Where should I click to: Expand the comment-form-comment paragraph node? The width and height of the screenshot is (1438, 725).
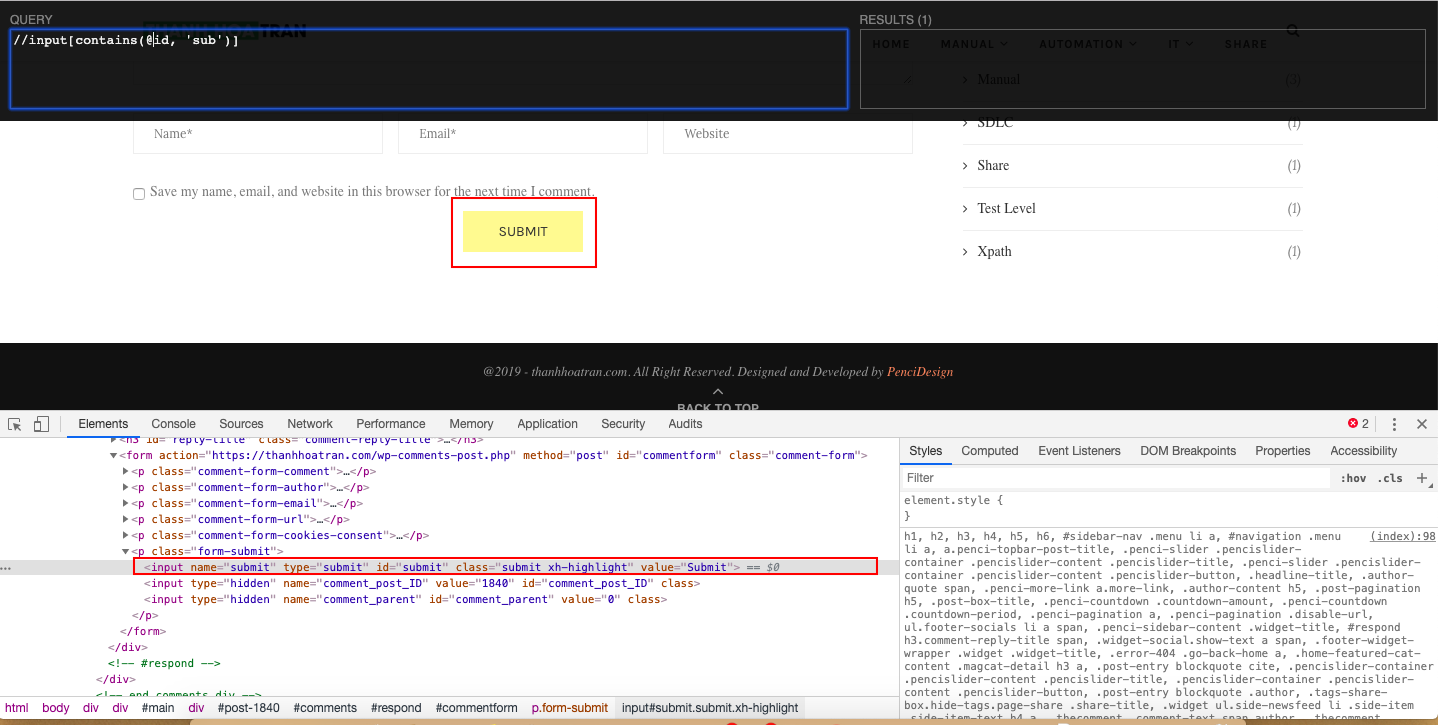[x=126, y=471]
